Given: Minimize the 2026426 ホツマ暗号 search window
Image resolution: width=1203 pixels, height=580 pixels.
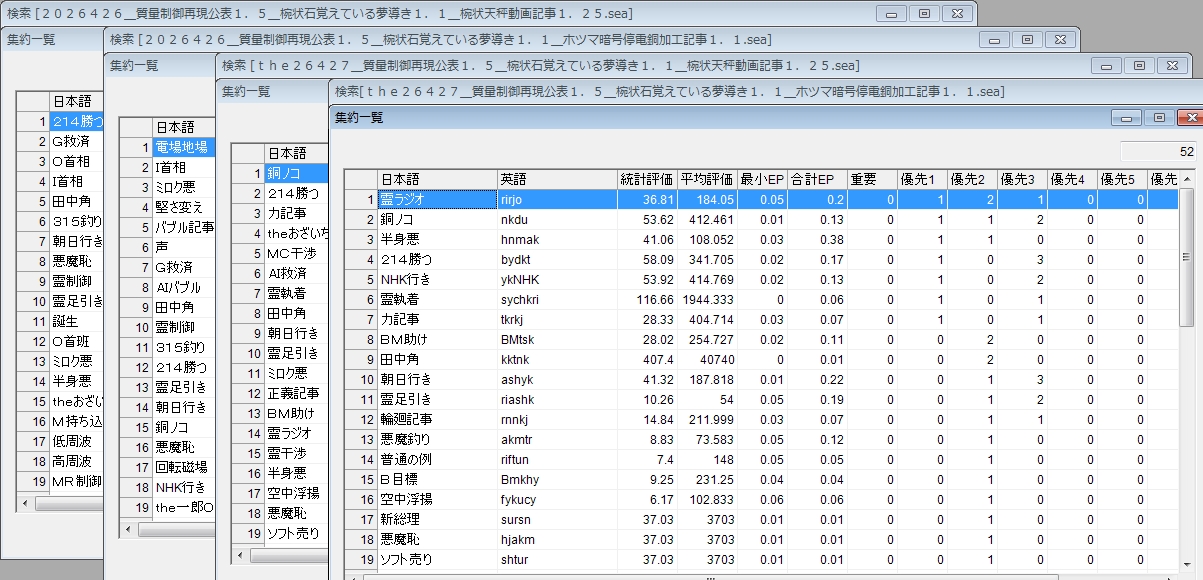Looking at the screenshot, I should tap(994, 39).
